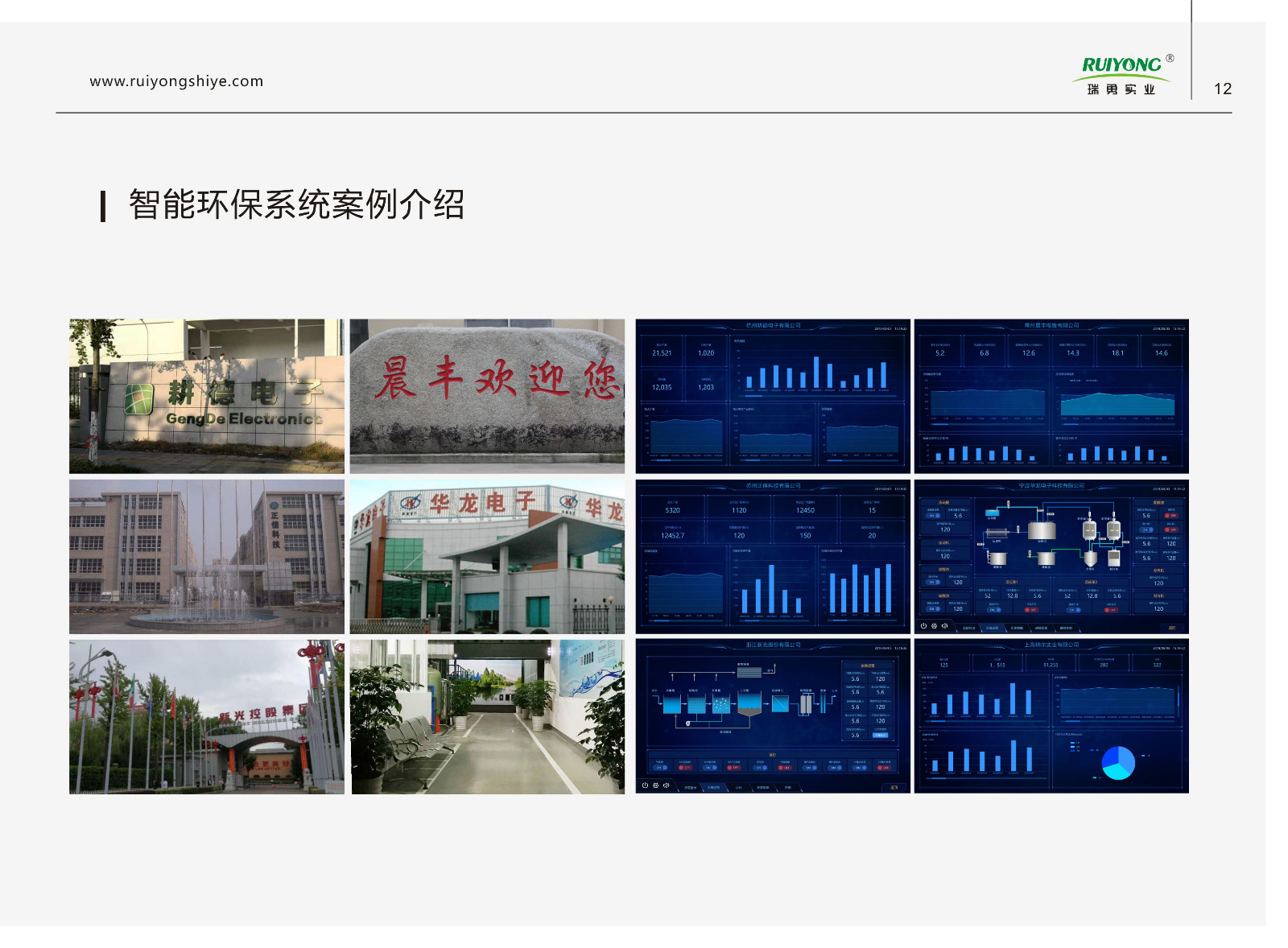Click the 5.2 value in Changzhou dashboard
Screen dimensions: 1288x948
tap(939, 352)
